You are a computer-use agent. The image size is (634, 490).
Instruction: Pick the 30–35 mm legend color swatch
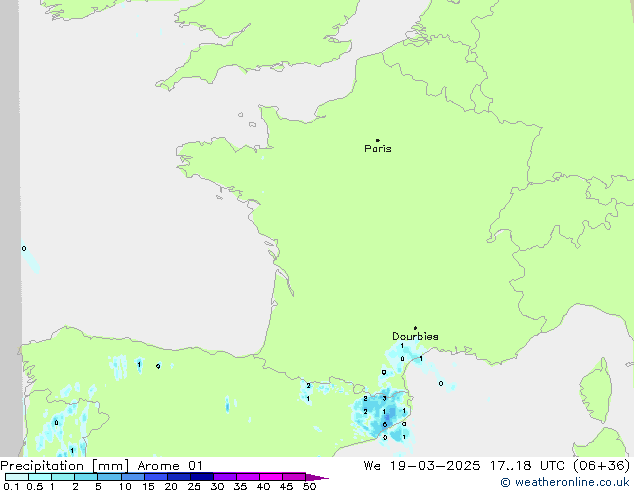(x=224, y=477)
